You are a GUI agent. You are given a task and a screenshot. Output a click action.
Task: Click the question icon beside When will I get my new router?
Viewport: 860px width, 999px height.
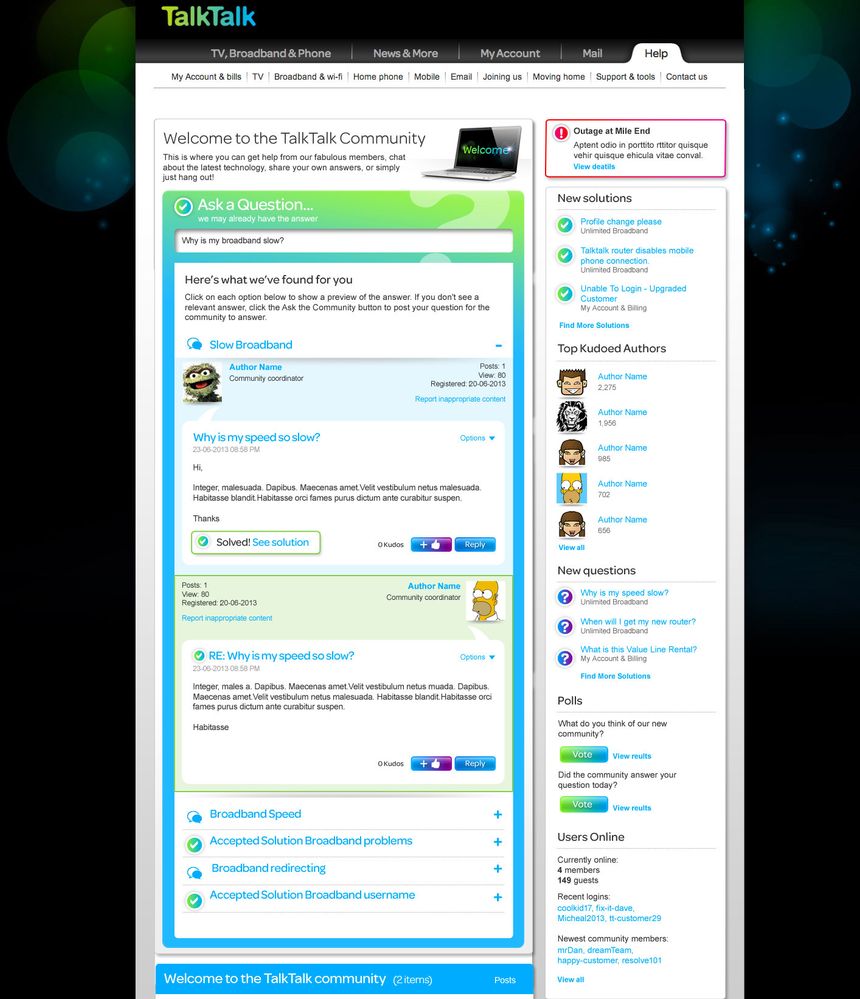pyautogui.click(x=565, y=626)
